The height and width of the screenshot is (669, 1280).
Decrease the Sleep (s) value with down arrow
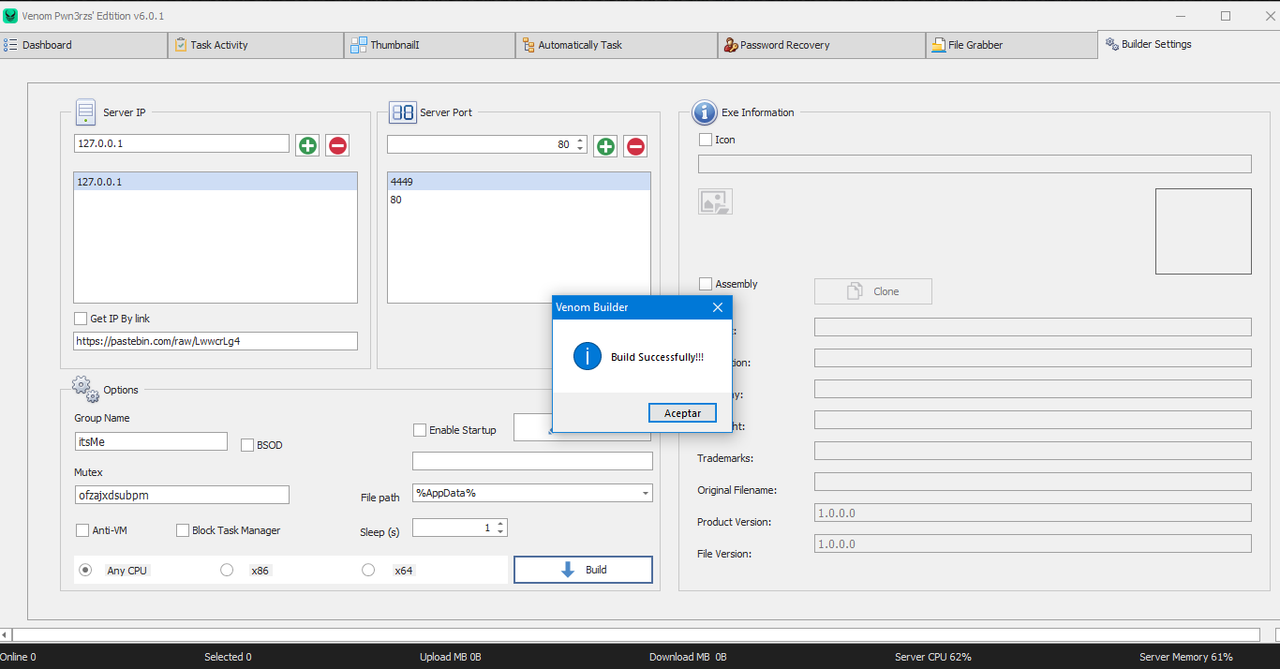pyautogui.click(x=500, y=532)
